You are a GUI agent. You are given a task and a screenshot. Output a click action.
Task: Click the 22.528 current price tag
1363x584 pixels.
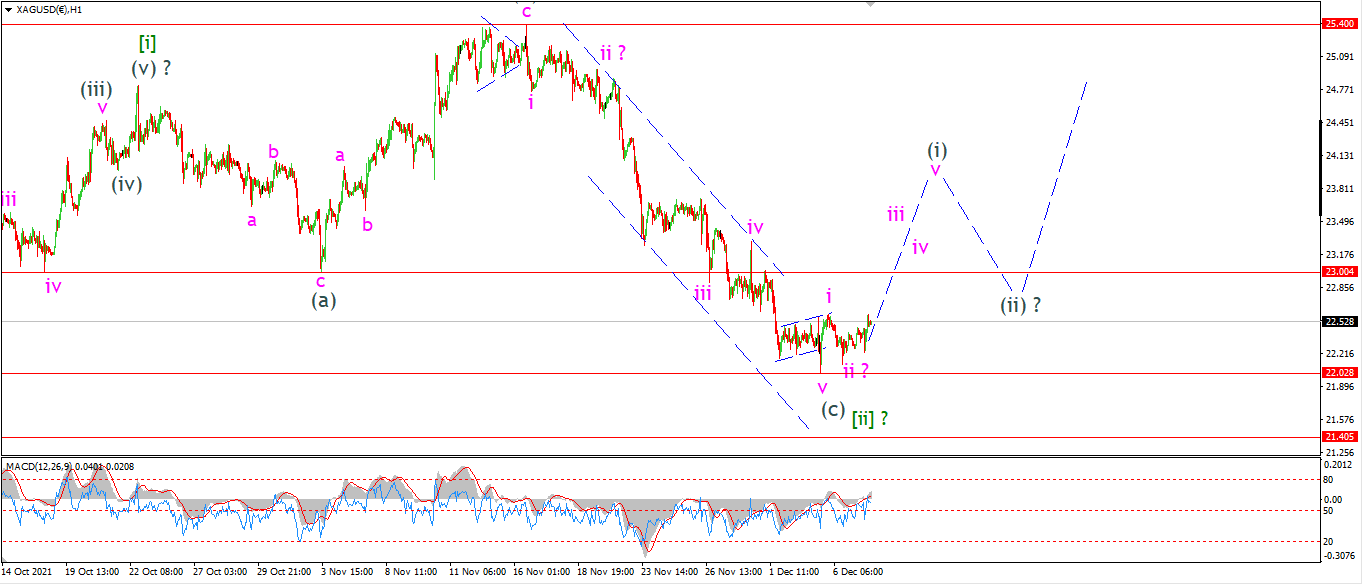tap(1340, 321)
